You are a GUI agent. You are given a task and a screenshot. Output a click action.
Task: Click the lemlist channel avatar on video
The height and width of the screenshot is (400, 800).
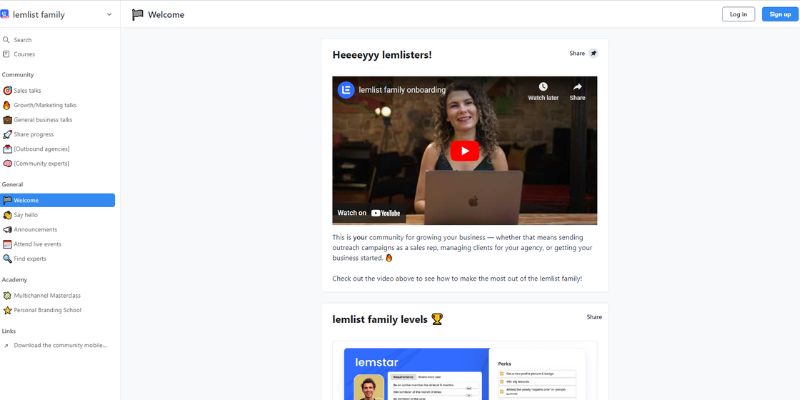point(346,90)
